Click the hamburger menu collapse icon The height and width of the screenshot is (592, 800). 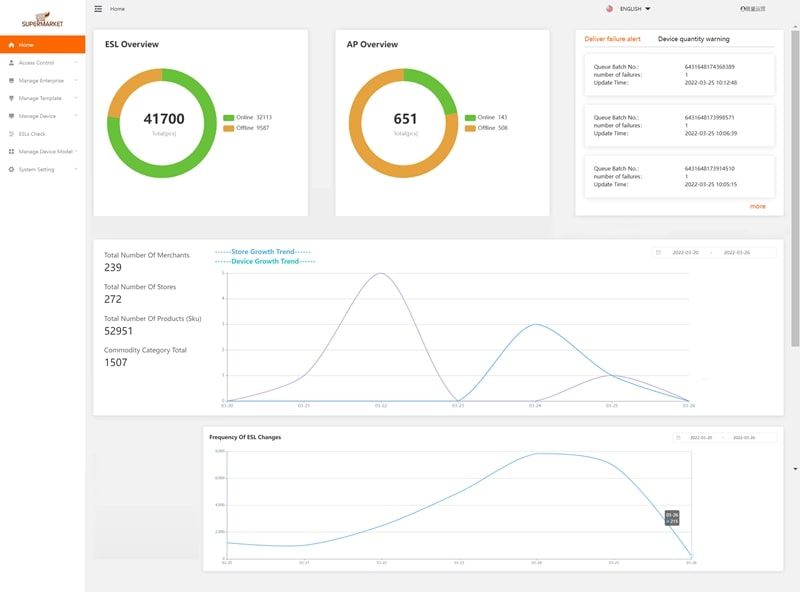pyautogui.click(x=97, y=9)
